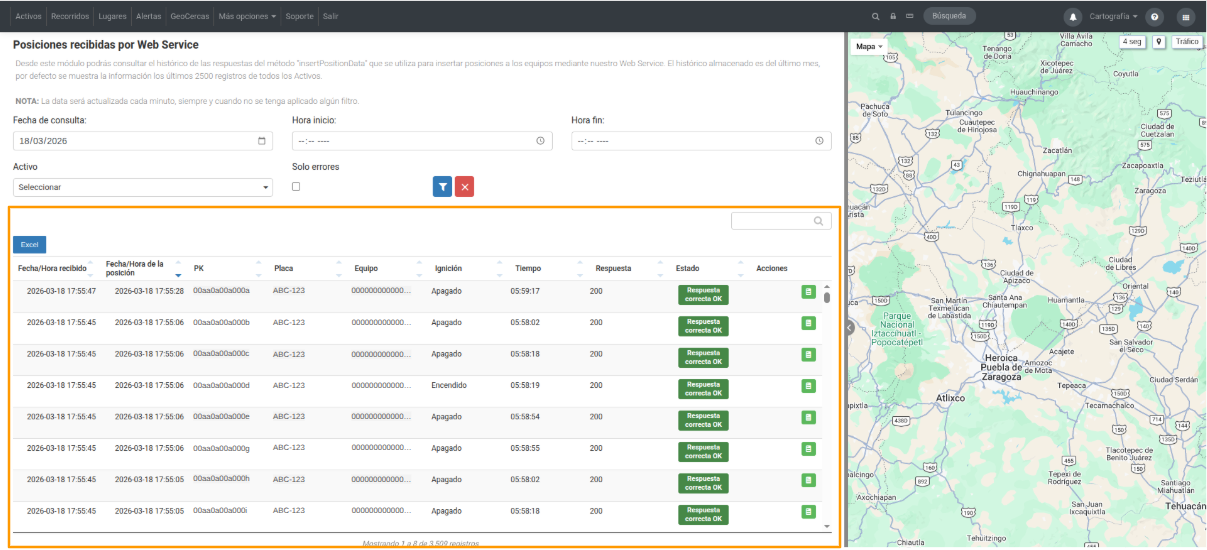
Task: Apply the blue filter funnel button
Action: coord(442,186)
